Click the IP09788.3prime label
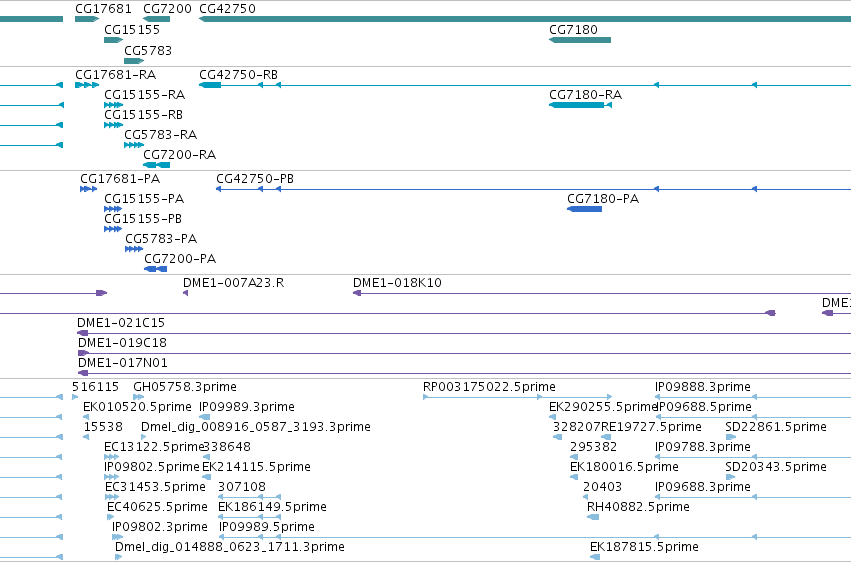 point(703,447)
